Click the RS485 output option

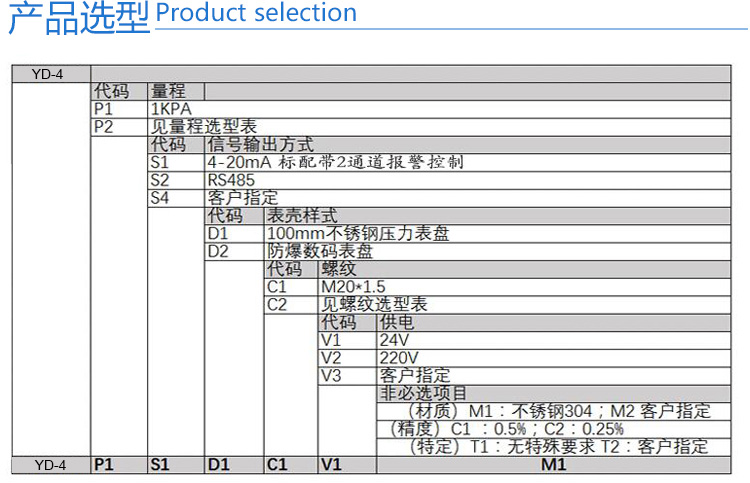pos(231,180)
